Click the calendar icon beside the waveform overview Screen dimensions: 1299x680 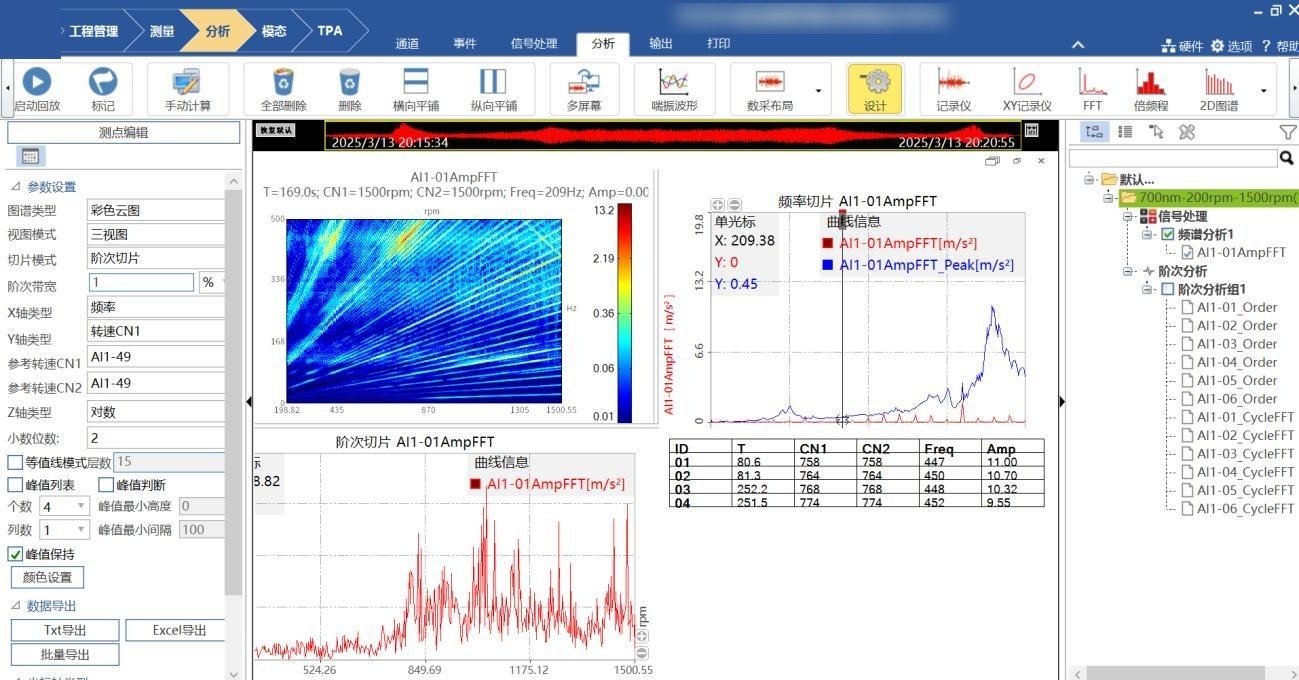1032,130
